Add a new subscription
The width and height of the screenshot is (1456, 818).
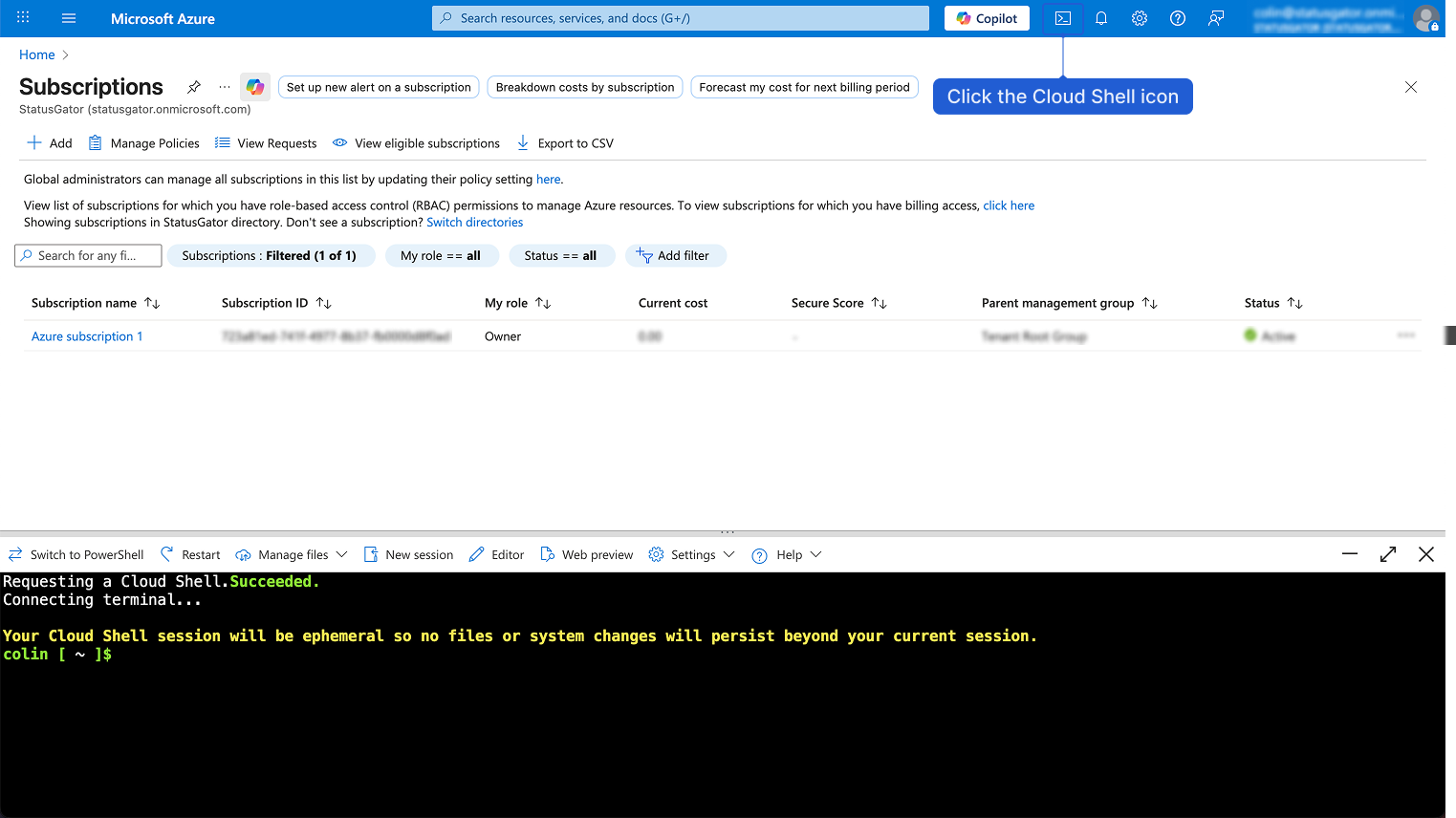point(49,143)
